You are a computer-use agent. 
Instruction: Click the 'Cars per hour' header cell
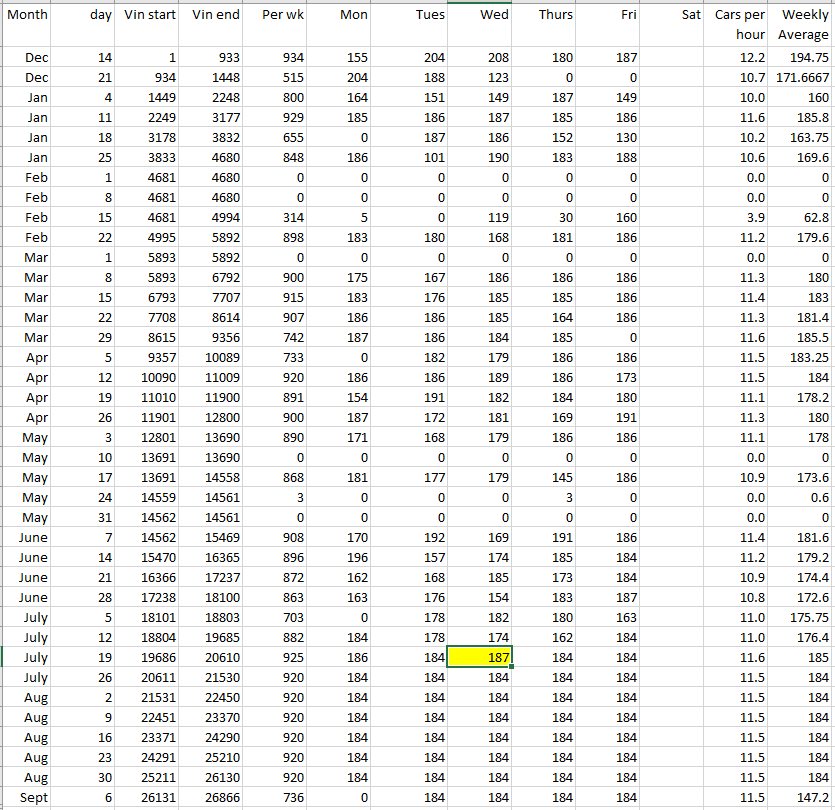(740, 25)
